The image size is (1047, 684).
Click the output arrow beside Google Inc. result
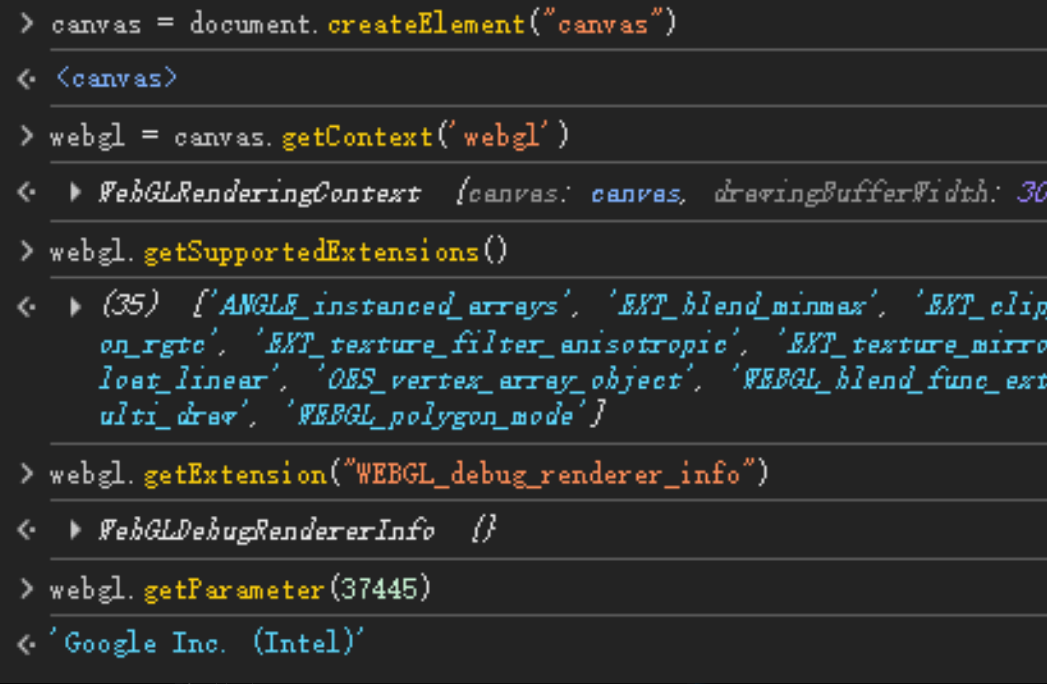(27, 644)
